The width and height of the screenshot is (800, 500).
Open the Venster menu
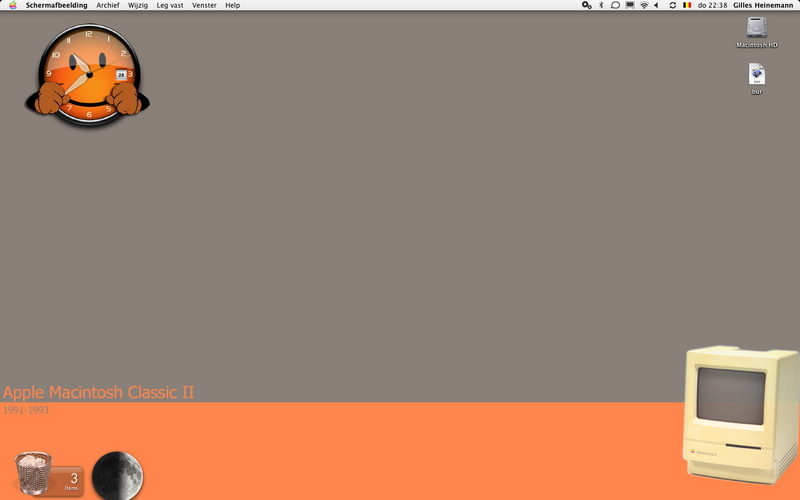[204, 5]
